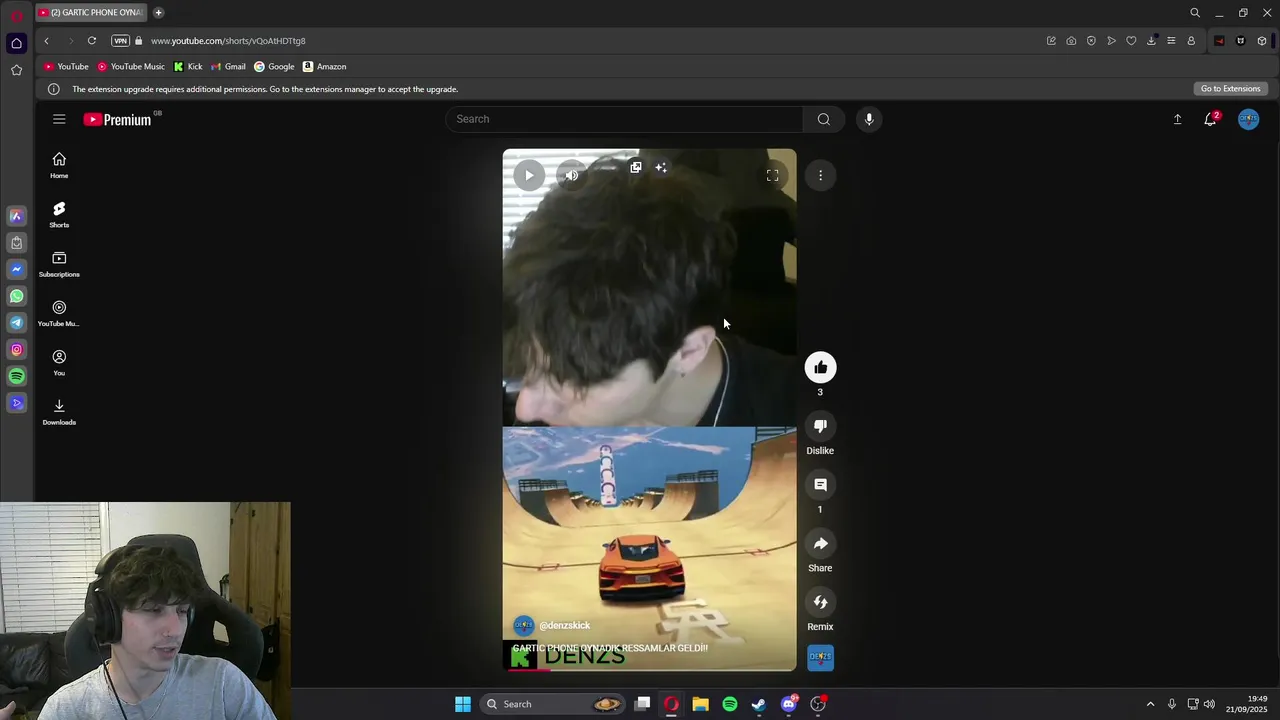Open Steam from the taskbar
This screenshot has width=1280, height=720.
759,704
